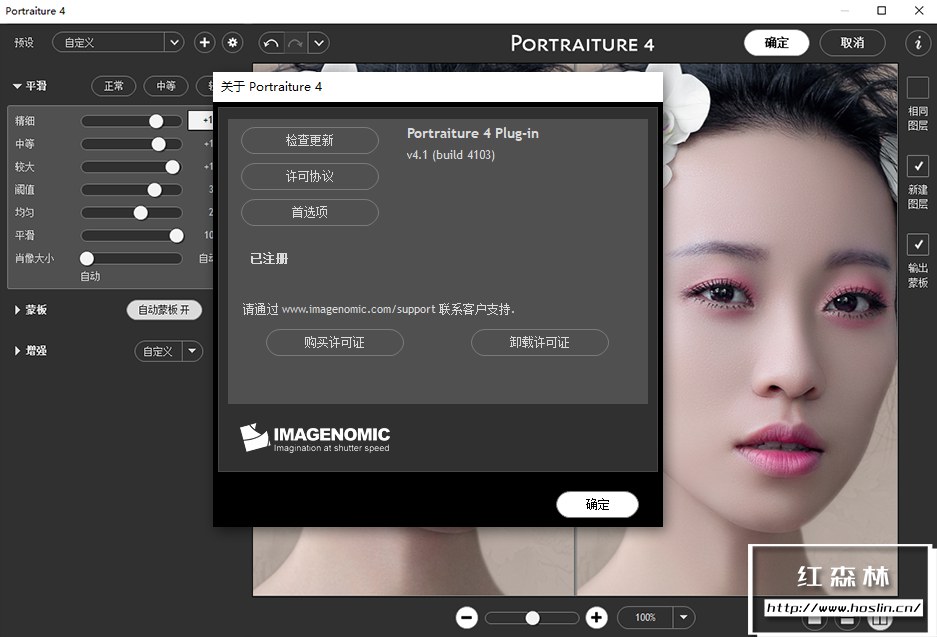The height and width of the screenshot is (637, 937).
Task: Click the Imagenomic logo in dialog
Action: pyautogui.click(x=315, y=438)
